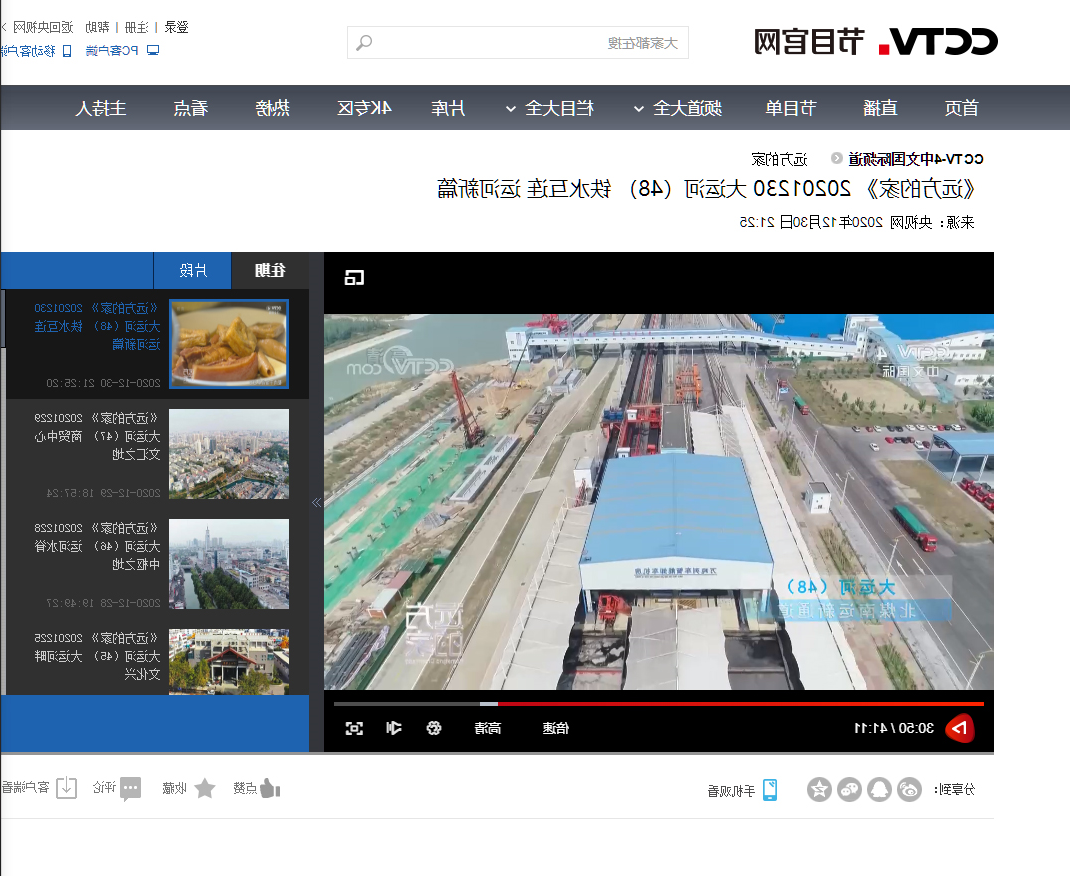The width and height of the screenshot is (1070, 876).
Task: Share the video to Sina Weibo
Action: click(909, 789)
